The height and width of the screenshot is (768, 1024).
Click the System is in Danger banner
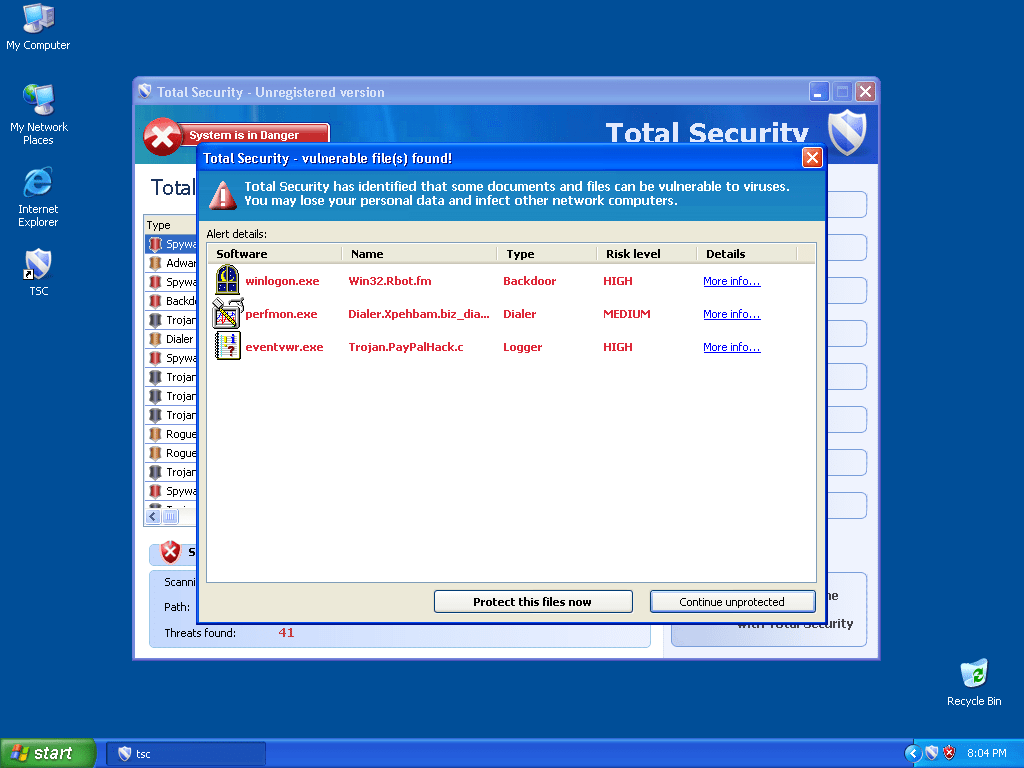[x=253, y=135]
